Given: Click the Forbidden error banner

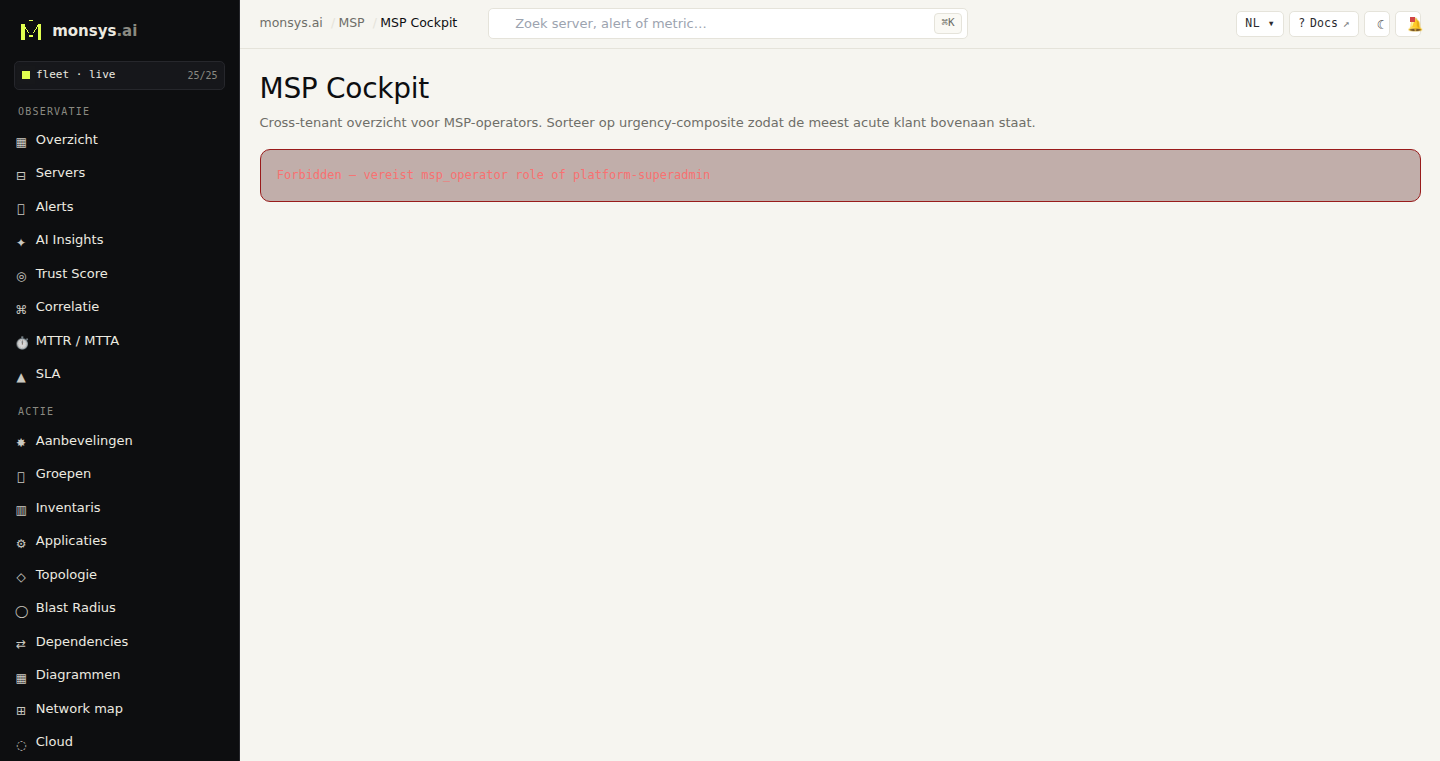Looking at the screenshot, I should coord(840,175).
